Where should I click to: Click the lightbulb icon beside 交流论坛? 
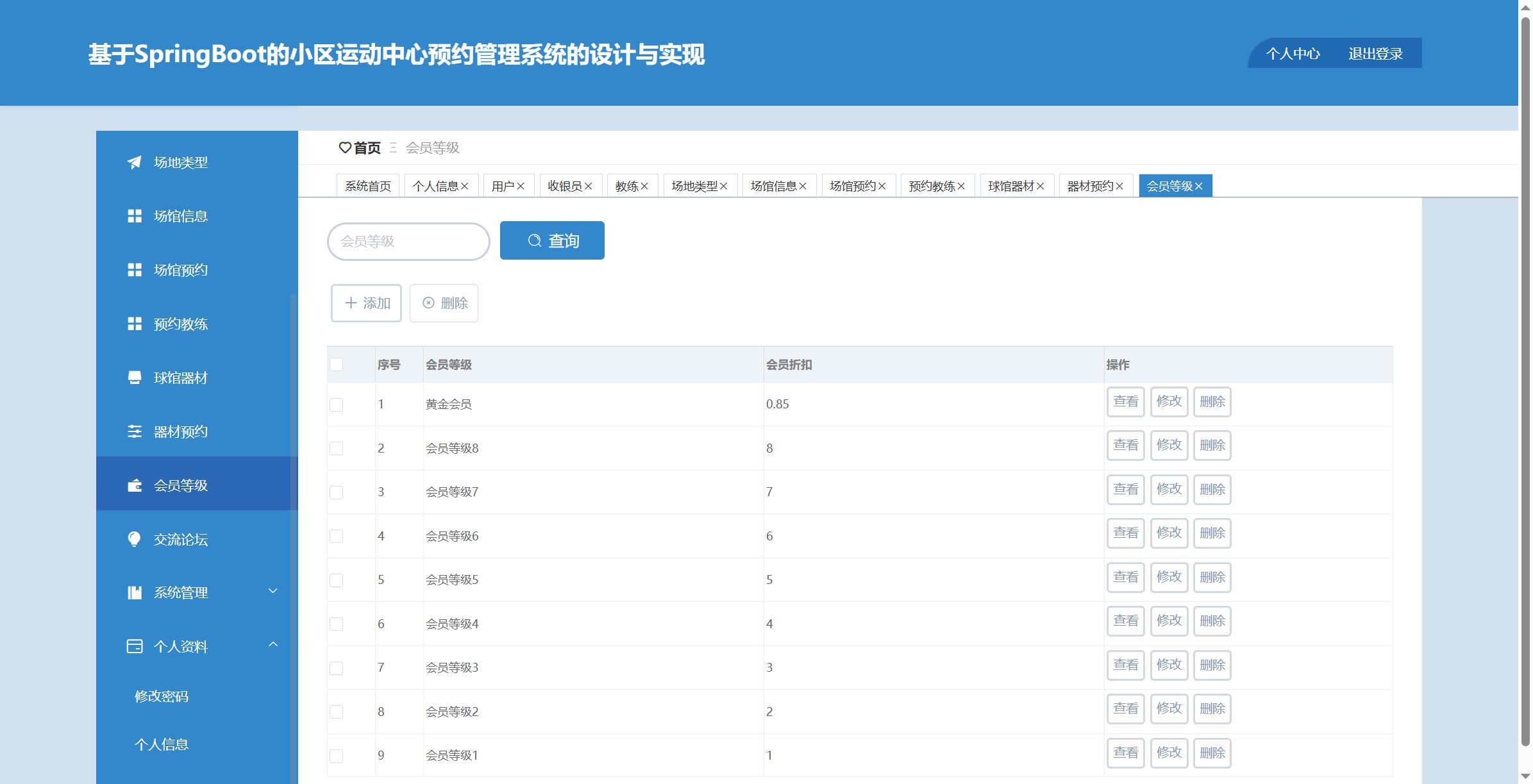134,539
